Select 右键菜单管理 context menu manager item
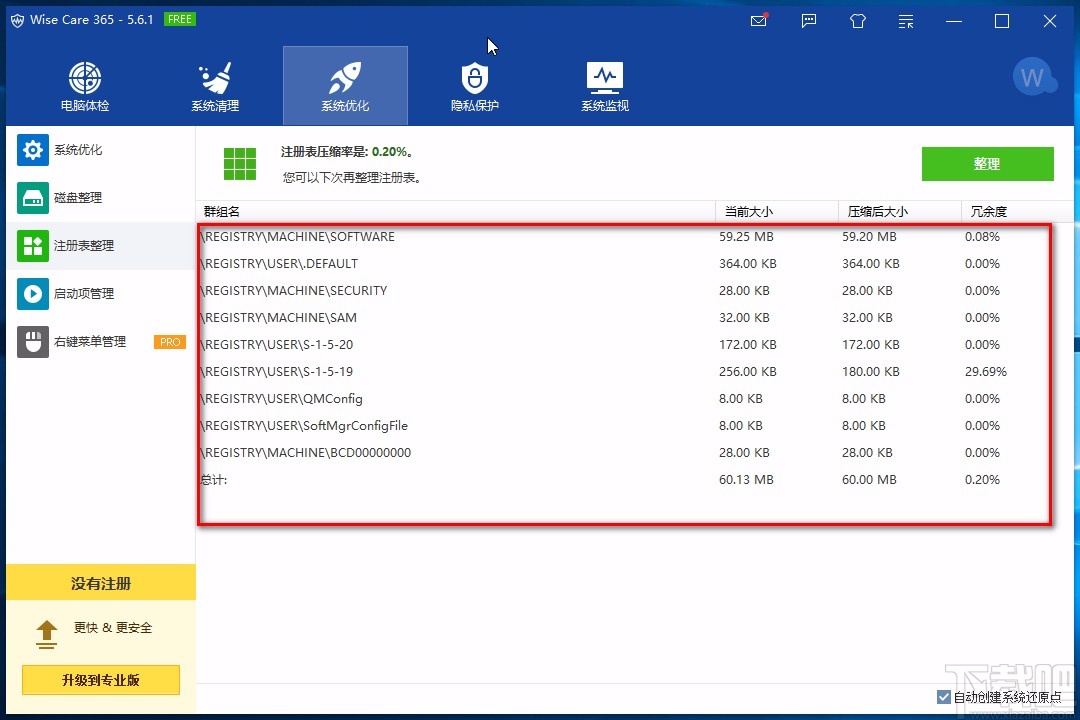The height and width of the screenshot is (720, 1080). coord(101,342)
